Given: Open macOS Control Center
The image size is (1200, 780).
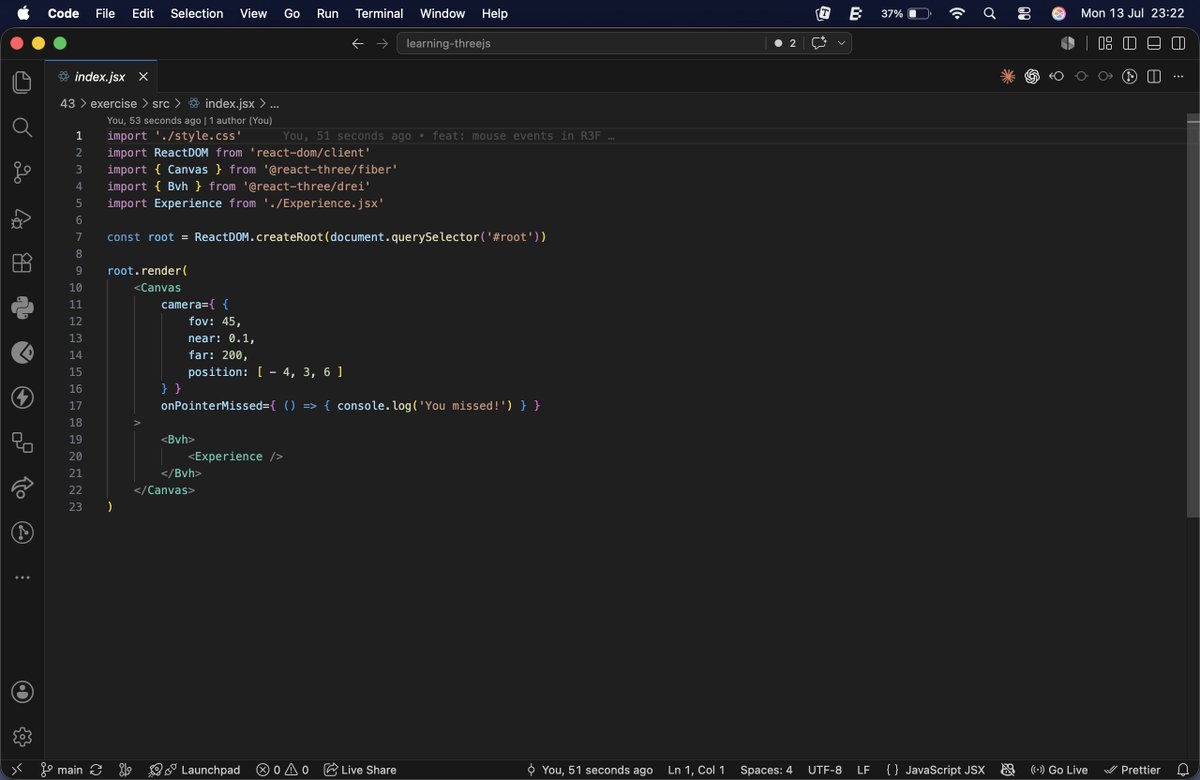Looking at the screenshot, I should coord(1024,13).
